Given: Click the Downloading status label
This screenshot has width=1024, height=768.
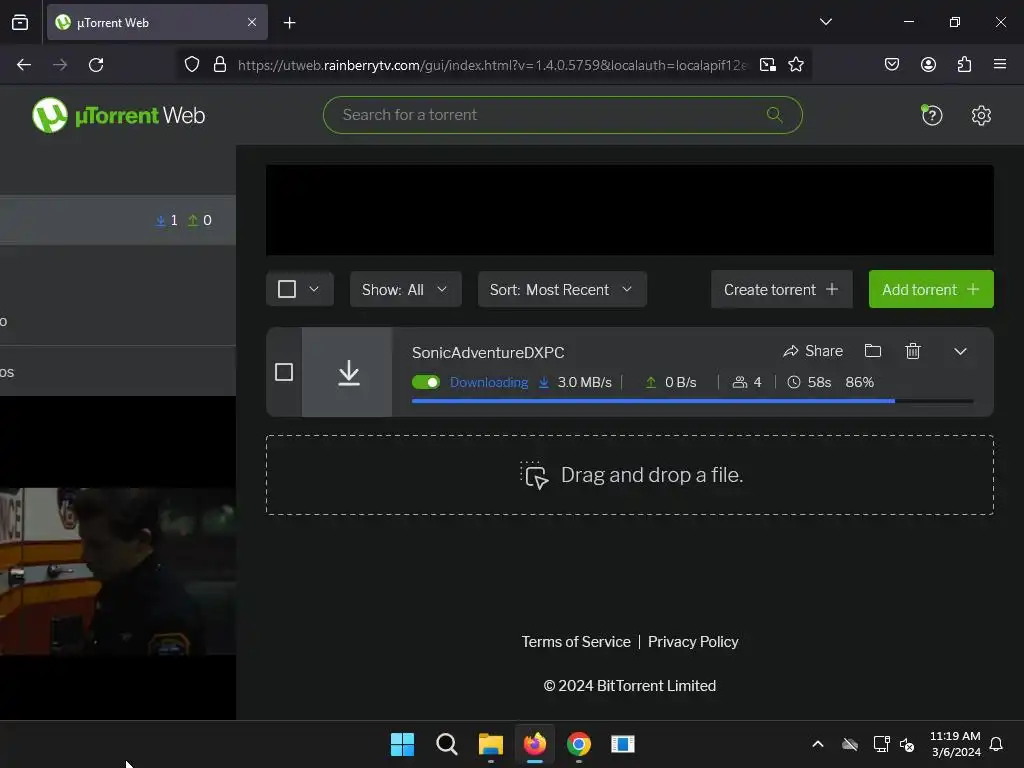Looking at the screenshot, I should point(488,383).
